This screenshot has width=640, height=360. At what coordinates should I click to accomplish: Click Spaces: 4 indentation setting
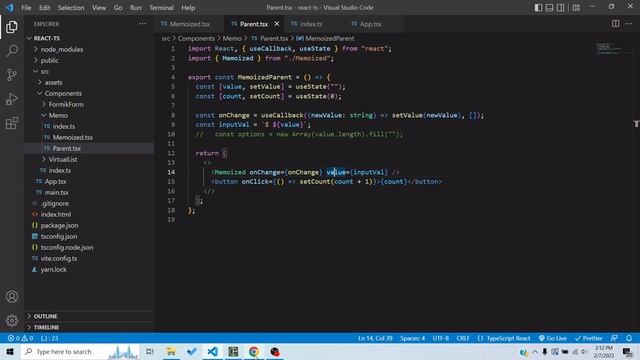[x=412, y=338]
